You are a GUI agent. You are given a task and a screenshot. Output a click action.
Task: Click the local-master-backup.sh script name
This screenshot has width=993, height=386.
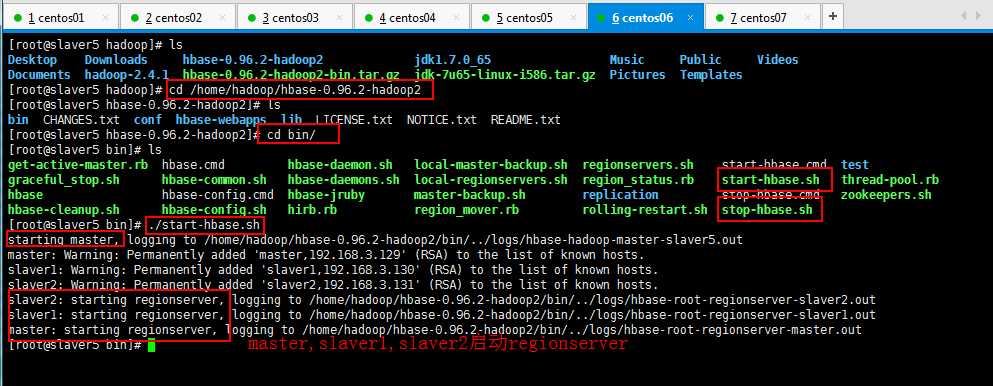pyautogui.click(x=491, y=165)
